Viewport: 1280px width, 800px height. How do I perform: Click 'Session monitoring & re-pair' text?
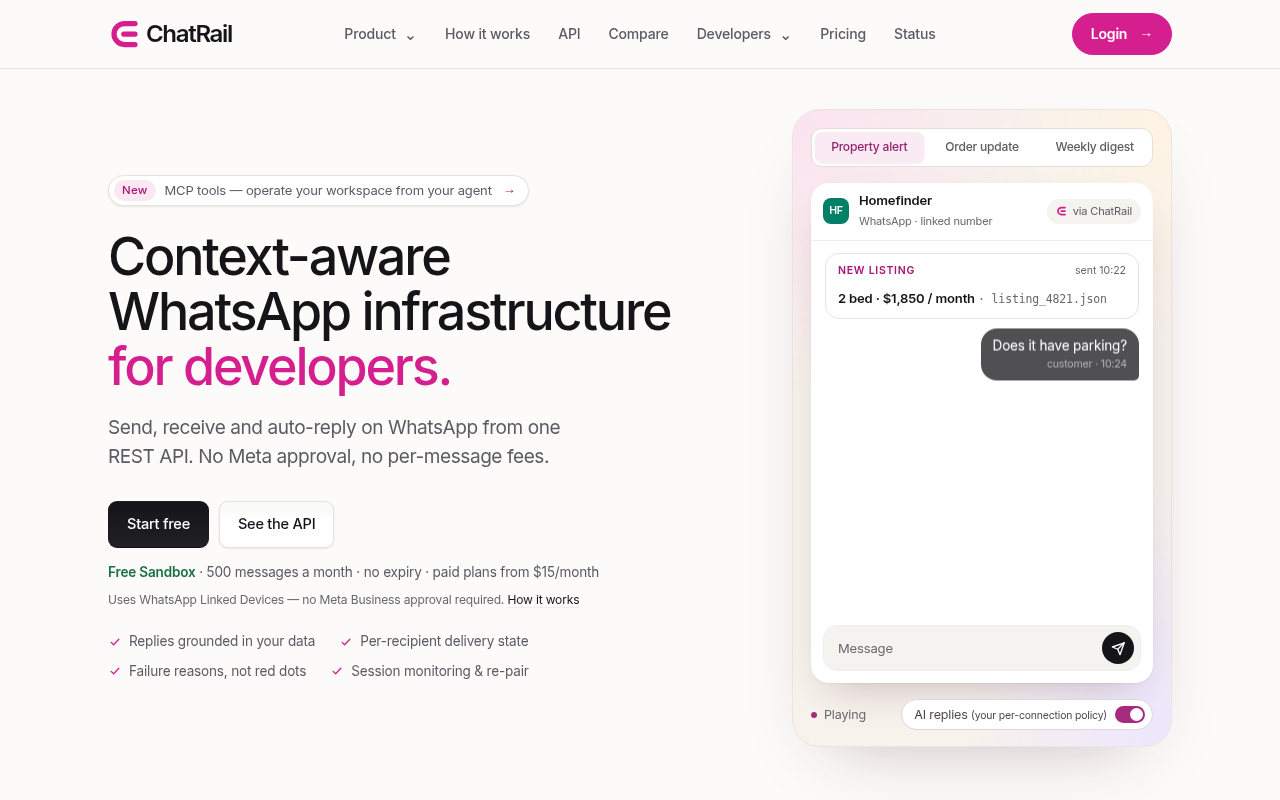[440, 671]
